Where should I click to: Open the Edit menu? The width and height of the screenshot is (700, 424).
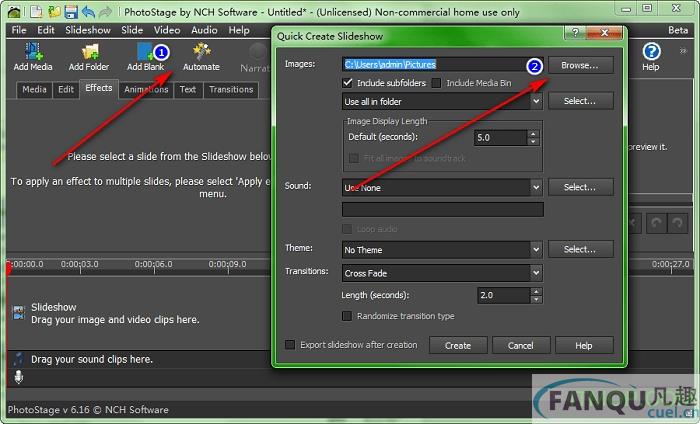pyautogui.click(x=46, y=30)
